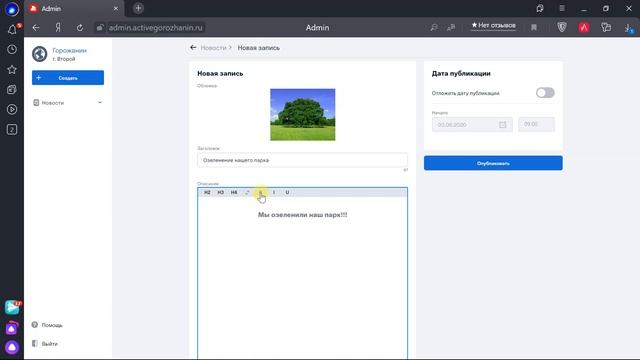Click the Yandex Я home button

click(x=58, y=27)
